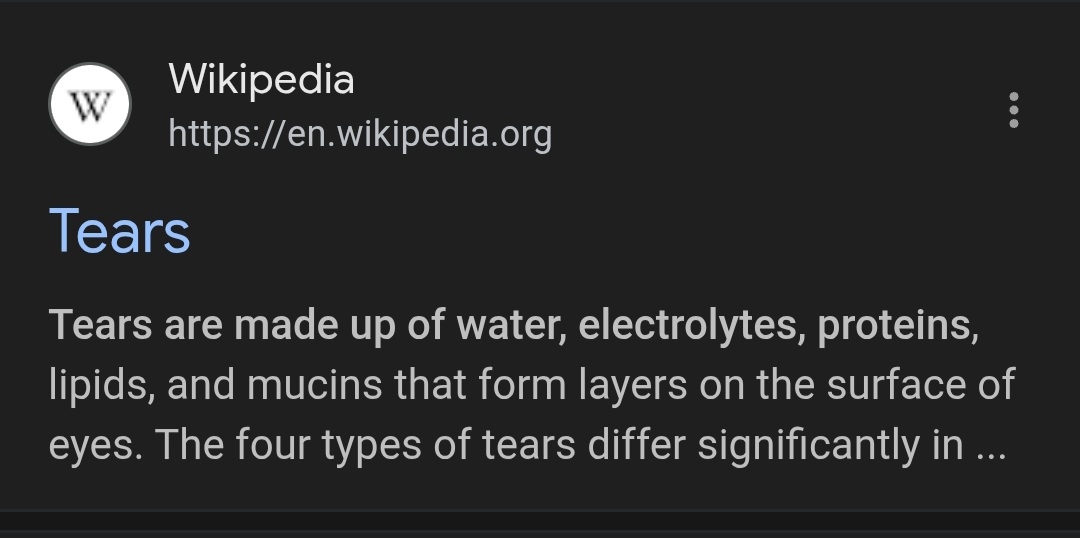Viewport: 1080px width, 538px height.
Task: Open the three-dot more options menu
Action: click(1014, 110)
